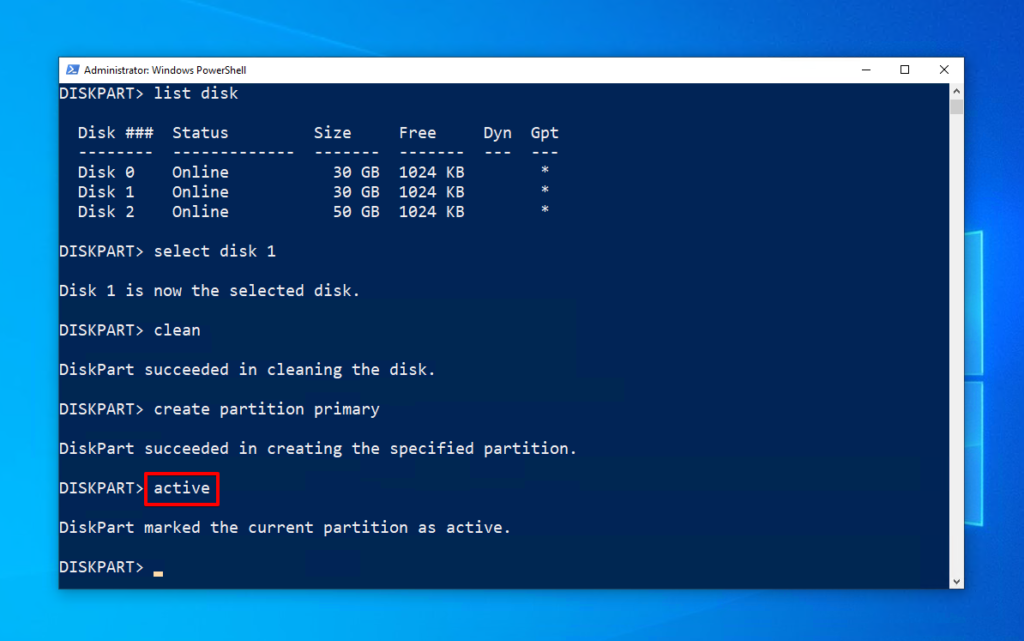Viewport: 1024px width, 641px height.
Task: Click the vertical scrollbar track
Action: point(957,350)
